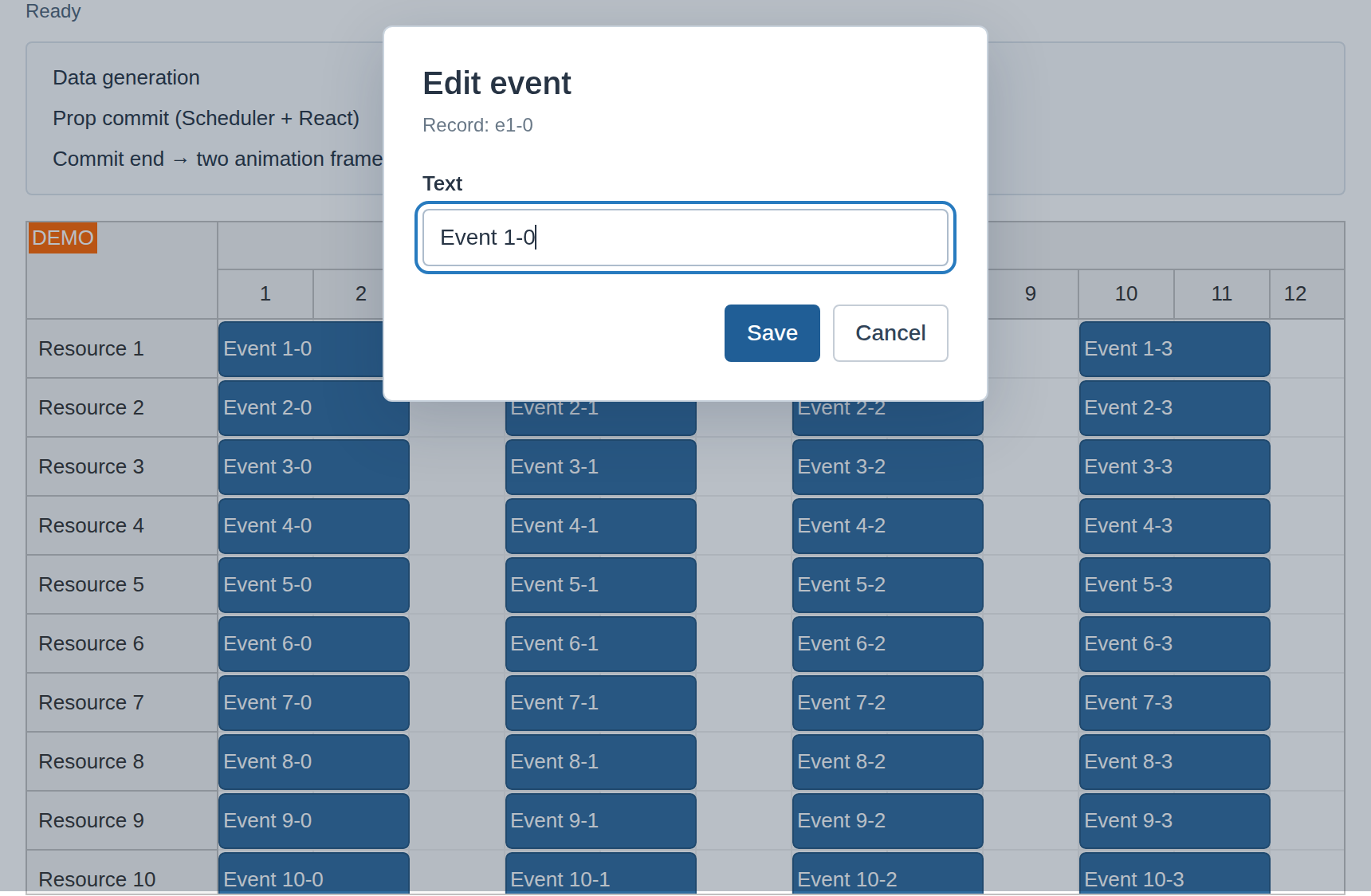This screenshot has width=1371, height=896.
Task: Select Event 3-2 block
Action: (x=887, y=467)
